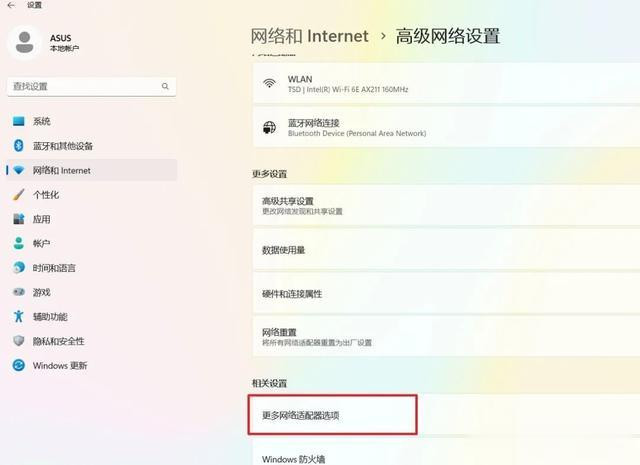Select the 个性化 paintbrush icon
Viewport: 640px width, 465px height.
point(18,195)
